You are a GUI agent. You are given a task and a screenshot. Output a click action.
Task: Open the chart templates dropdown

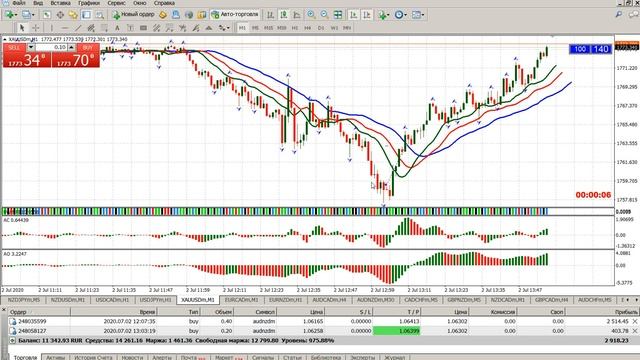(x=418, y=15)
